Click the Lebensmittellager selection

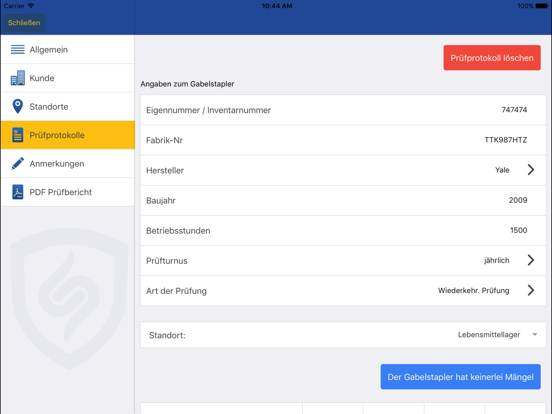[489, 335]
